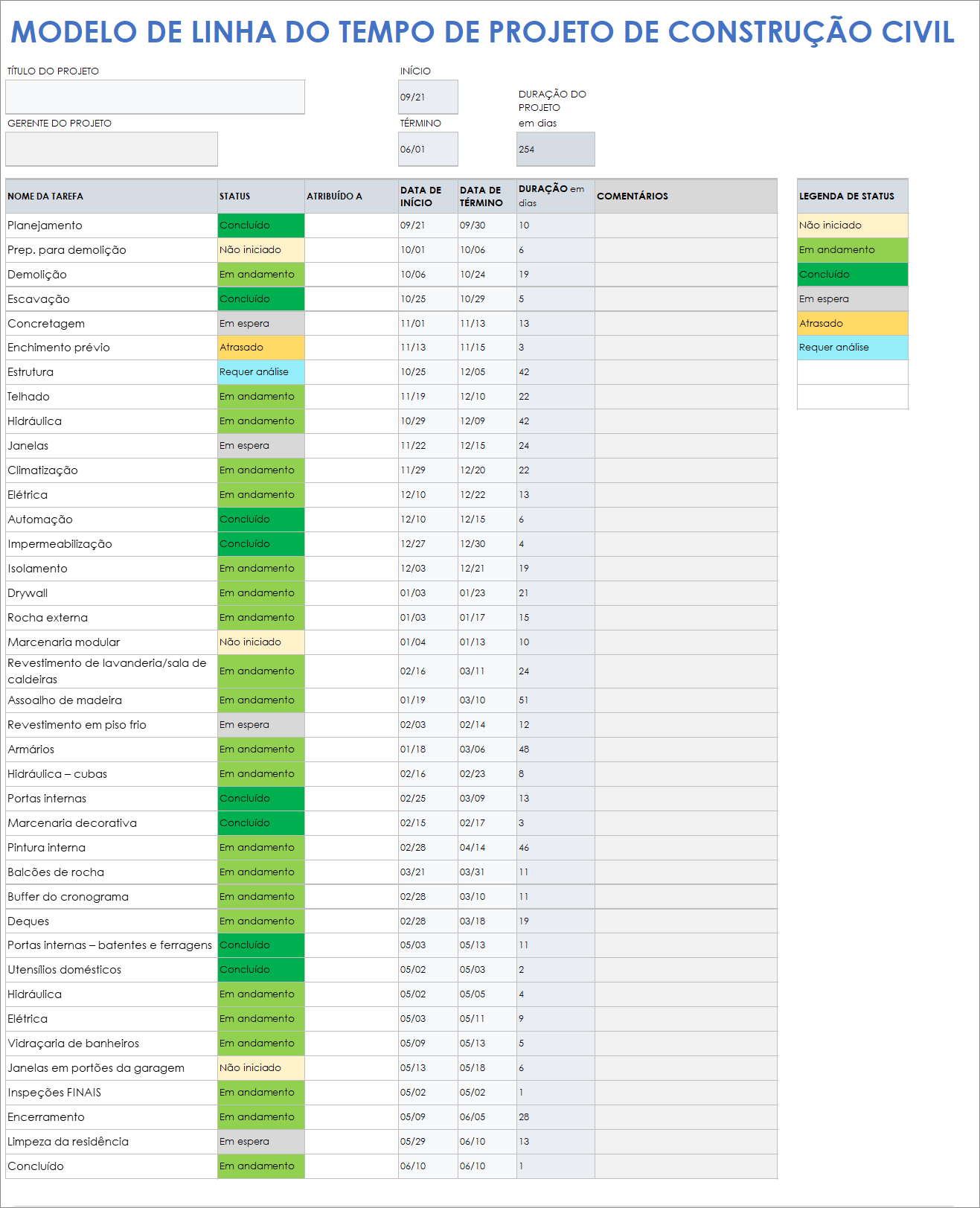
Task: Select the Concluído legend swatch
Action: point(853,275)
